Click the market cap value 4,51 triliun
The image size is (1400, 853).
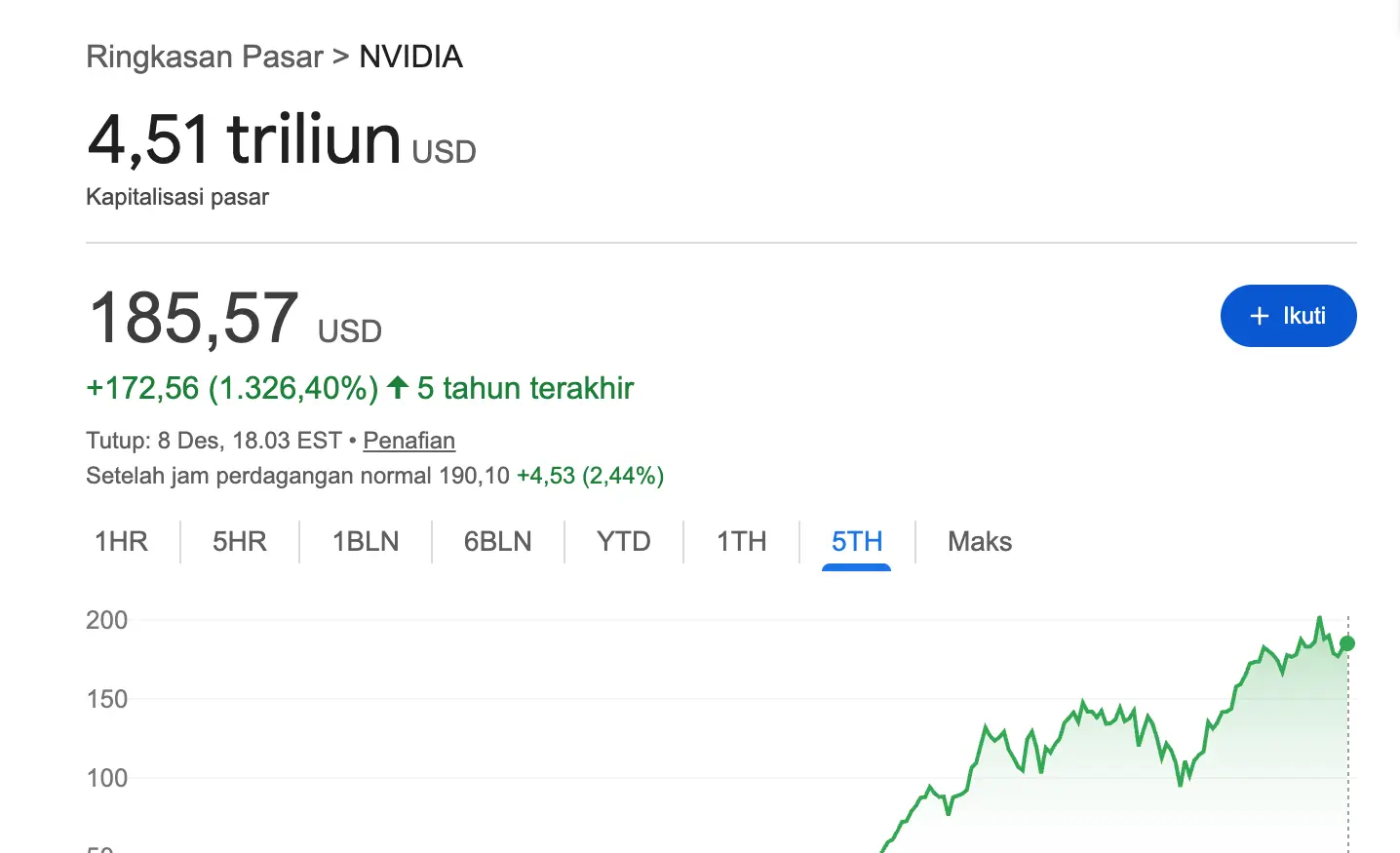click(244, 139)
